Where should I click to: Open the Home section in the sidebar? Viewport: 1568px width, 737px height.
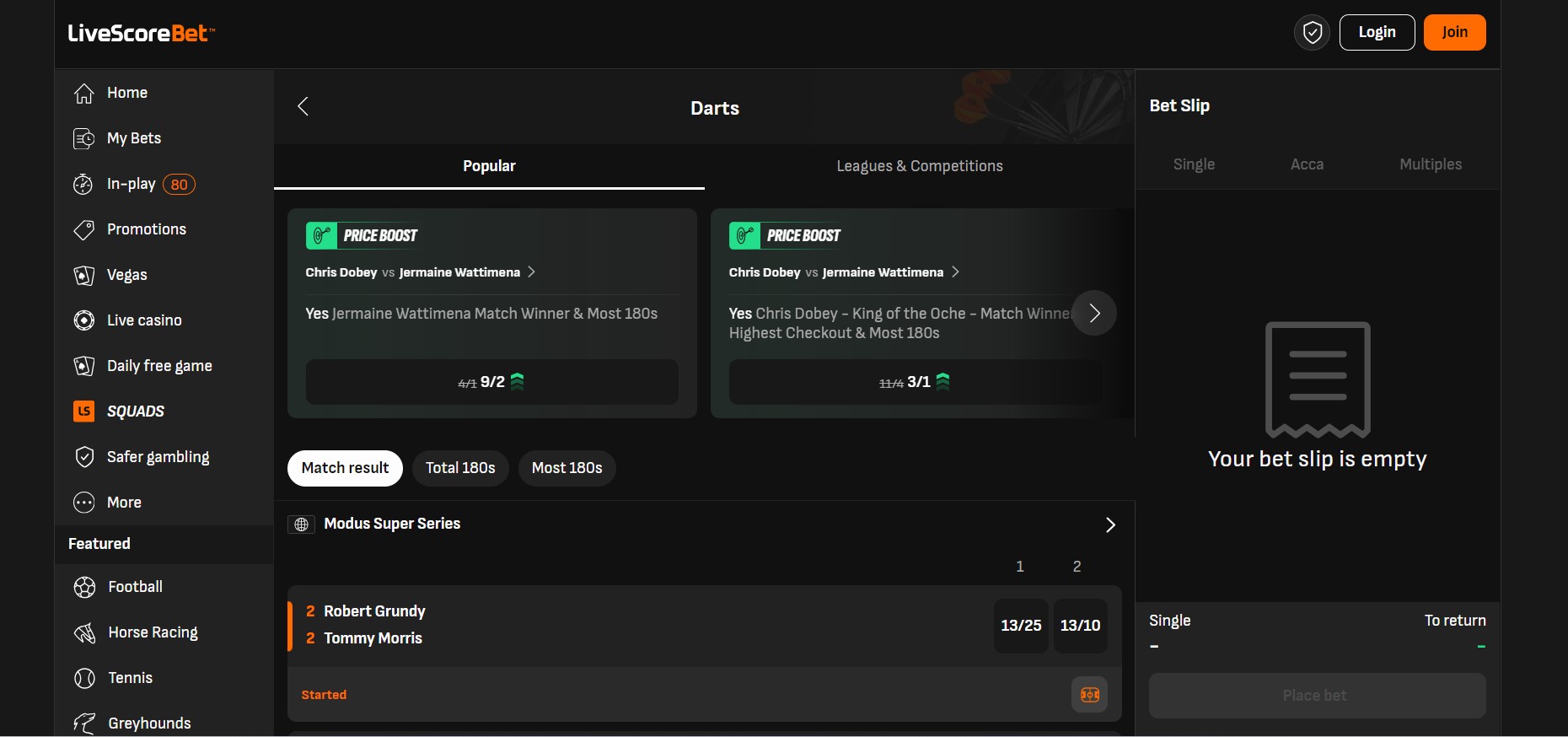pos(127,93)
